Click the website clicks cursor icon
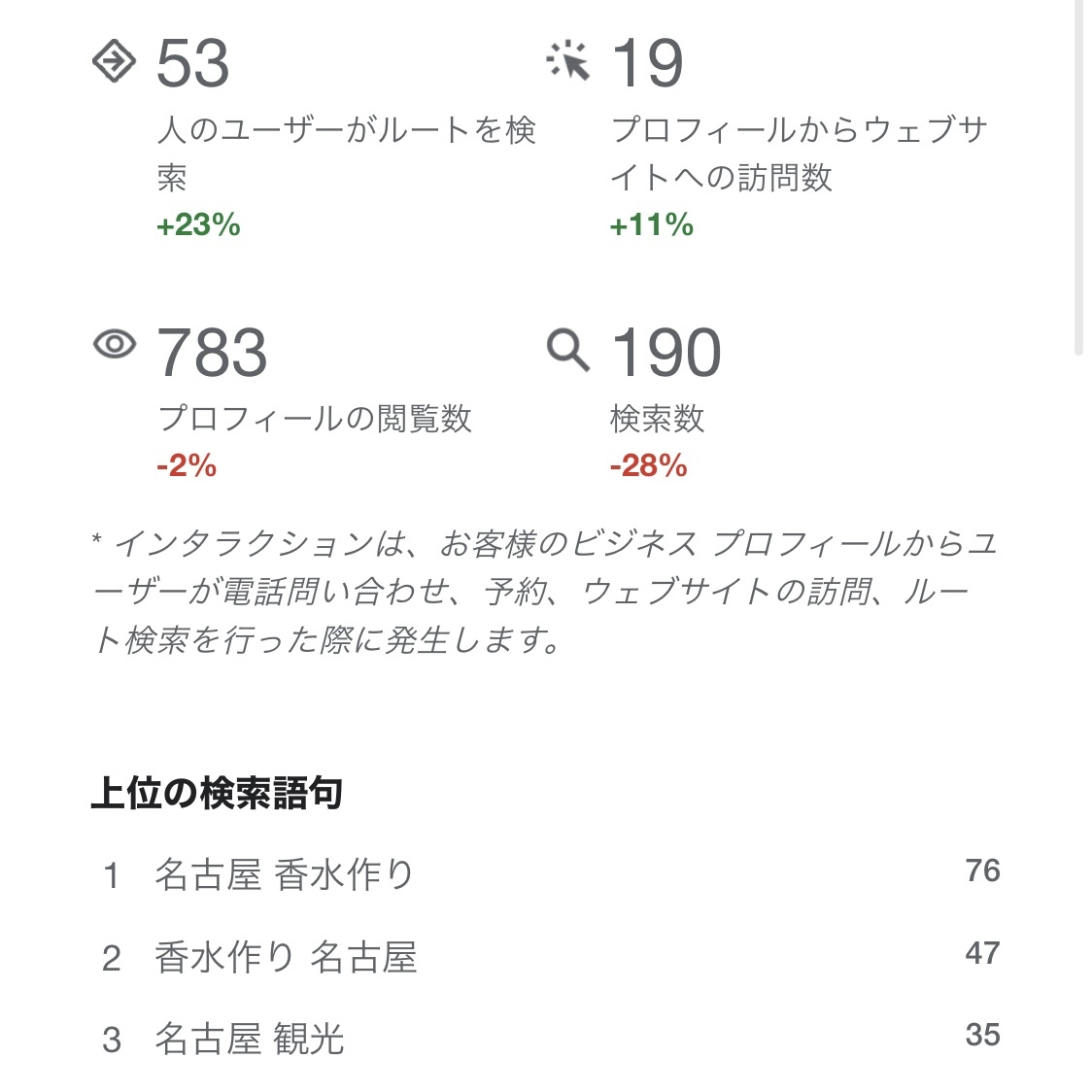This screenshot has width=1092, height=1092. (568, 61)
